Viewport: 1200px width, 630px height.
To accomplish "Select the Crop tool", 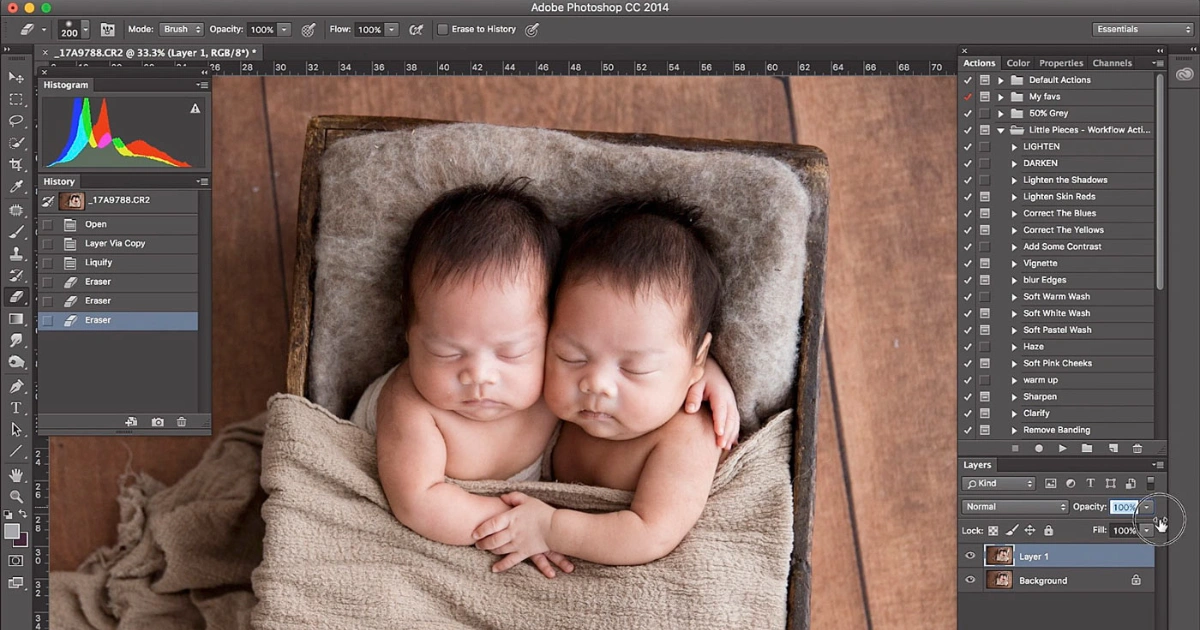I will tap(17, 164).
